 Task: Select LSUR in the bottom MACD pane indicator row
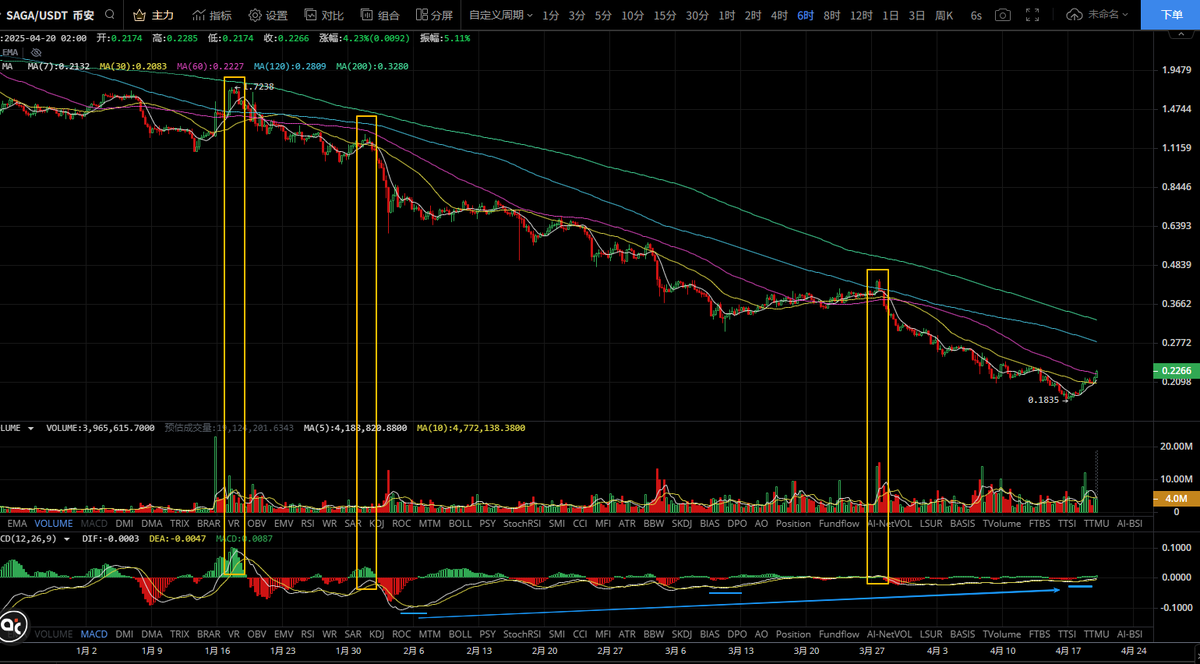(x=931, y=634)
